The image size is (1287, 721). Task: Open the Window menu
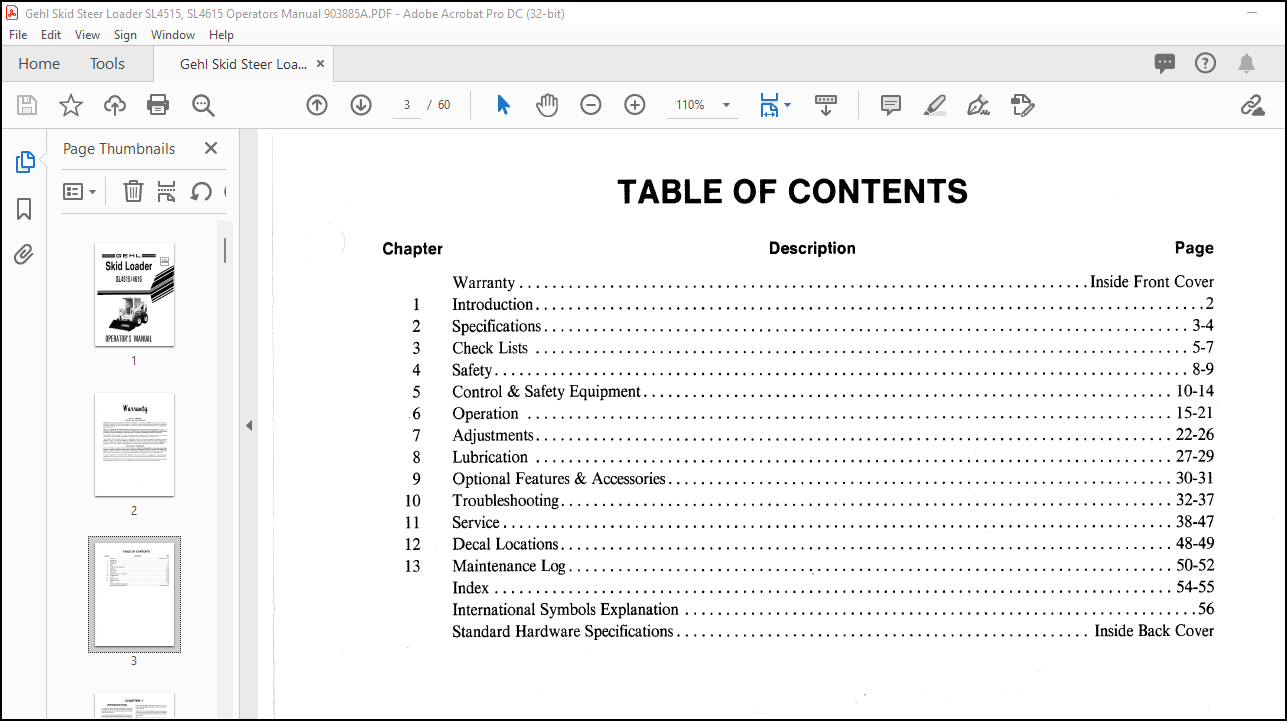point(173,35)
